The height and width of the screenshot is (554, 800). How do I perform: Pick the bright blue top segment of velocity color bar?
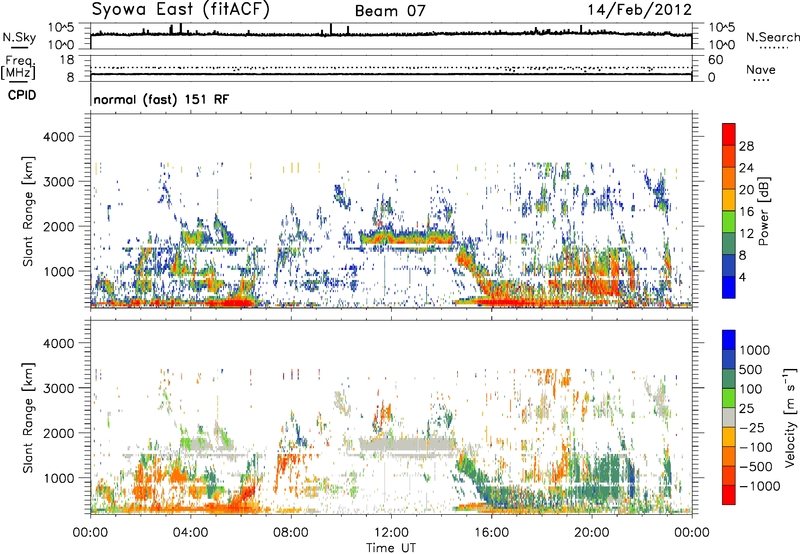[x=729, y=340]
